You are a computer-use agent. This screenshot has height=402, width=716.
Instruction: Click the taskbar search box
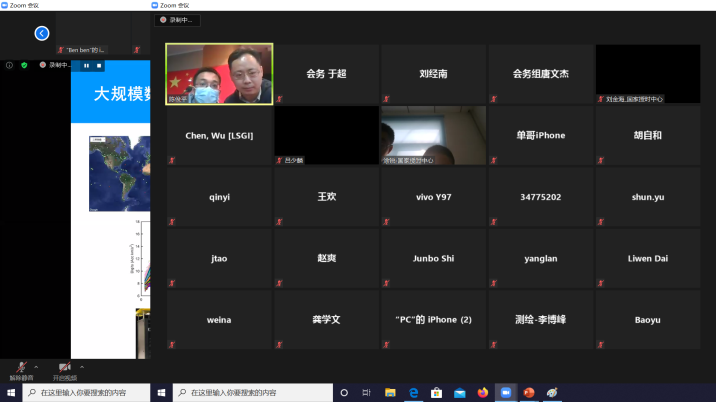click(257, 393)
